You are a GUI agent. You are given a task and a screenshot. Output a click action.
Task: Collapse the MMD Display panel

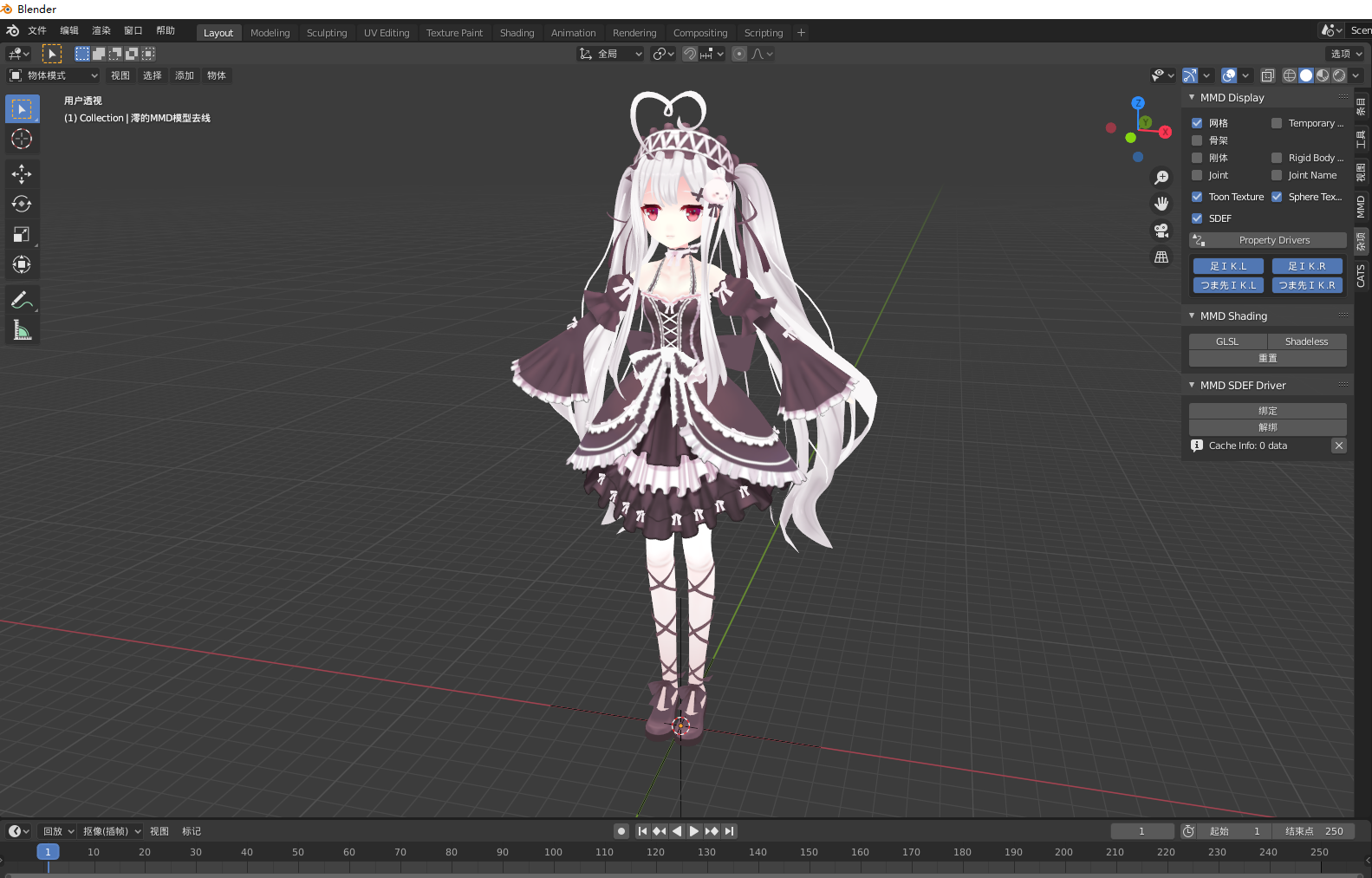coord(1192,97)
